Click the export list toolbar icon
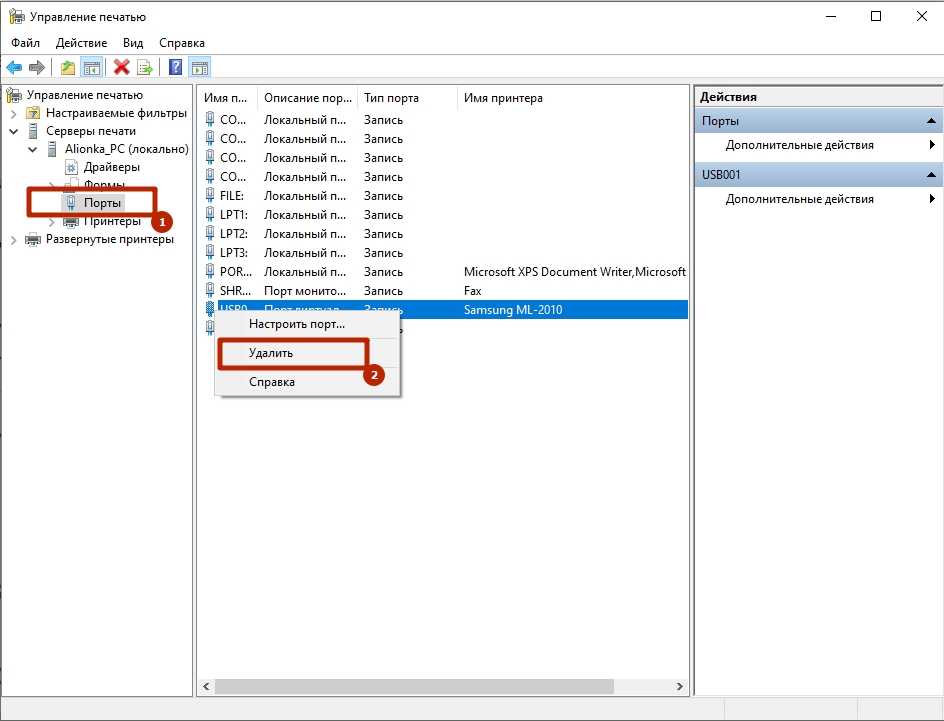 click(144, 67)
